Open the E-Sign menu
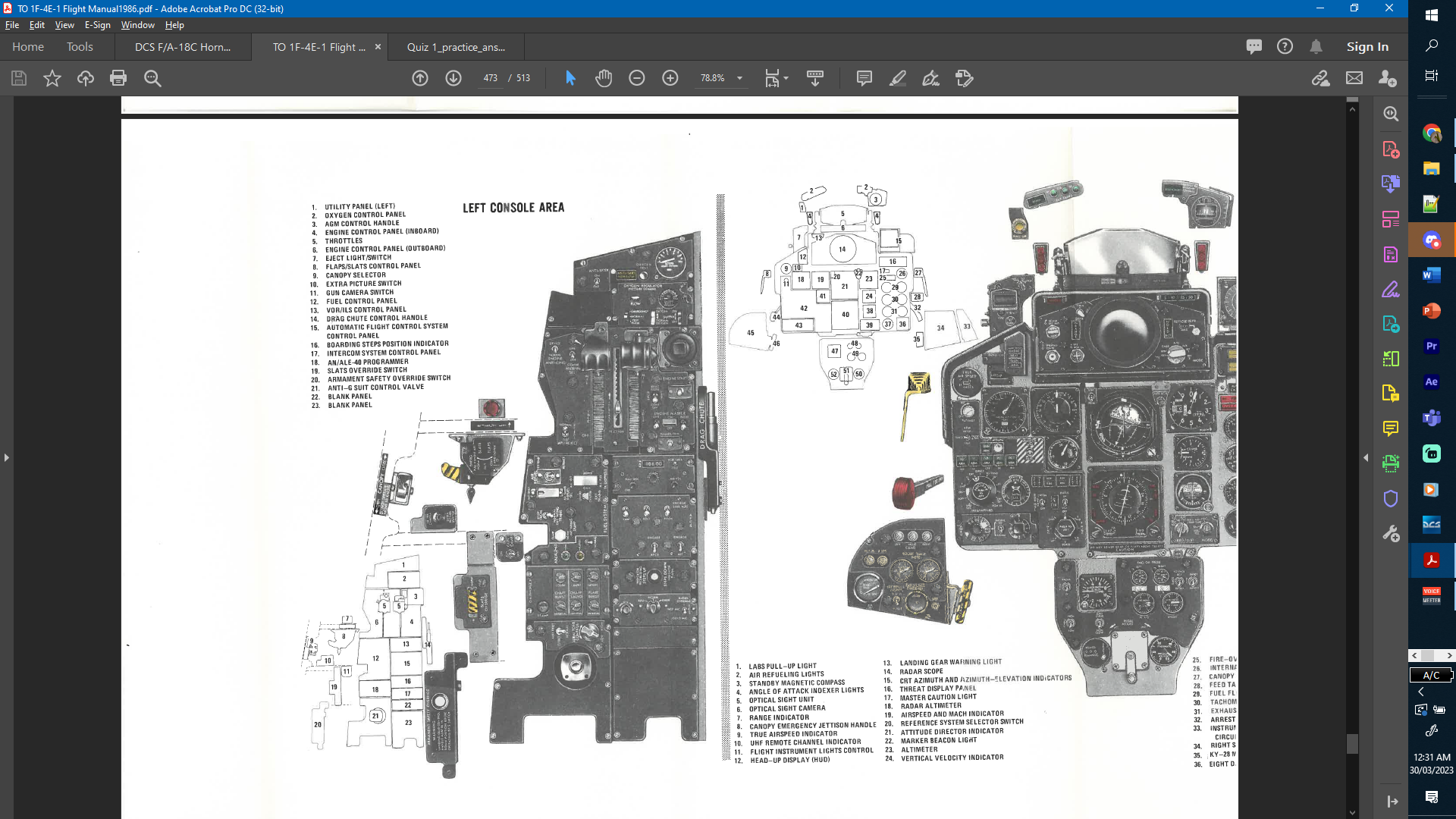1456x819 pixels. click(97, 25)
